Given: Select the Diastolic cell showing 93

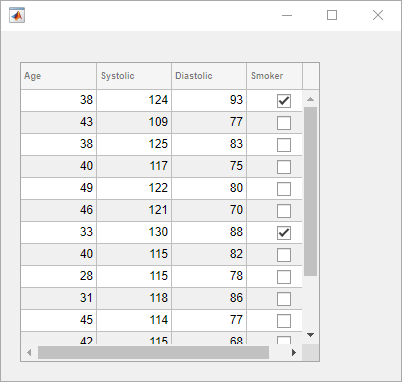Looking at the screenshot, I should [209, 100].
